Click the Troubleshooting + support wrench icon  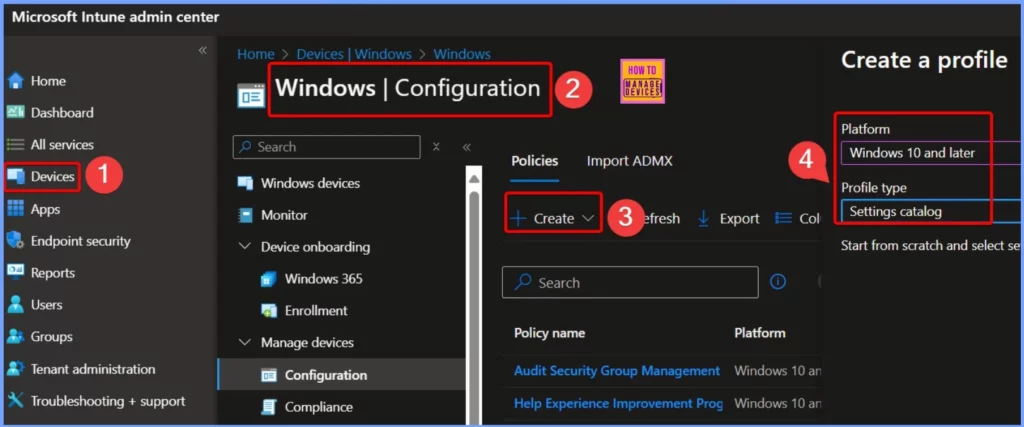[x=16, y=401]
